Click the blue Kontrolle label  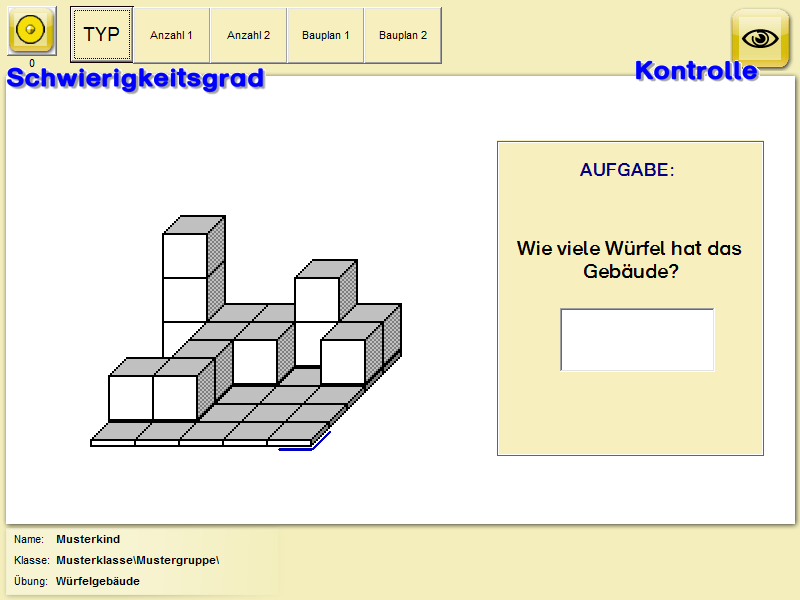coord(696,71)
